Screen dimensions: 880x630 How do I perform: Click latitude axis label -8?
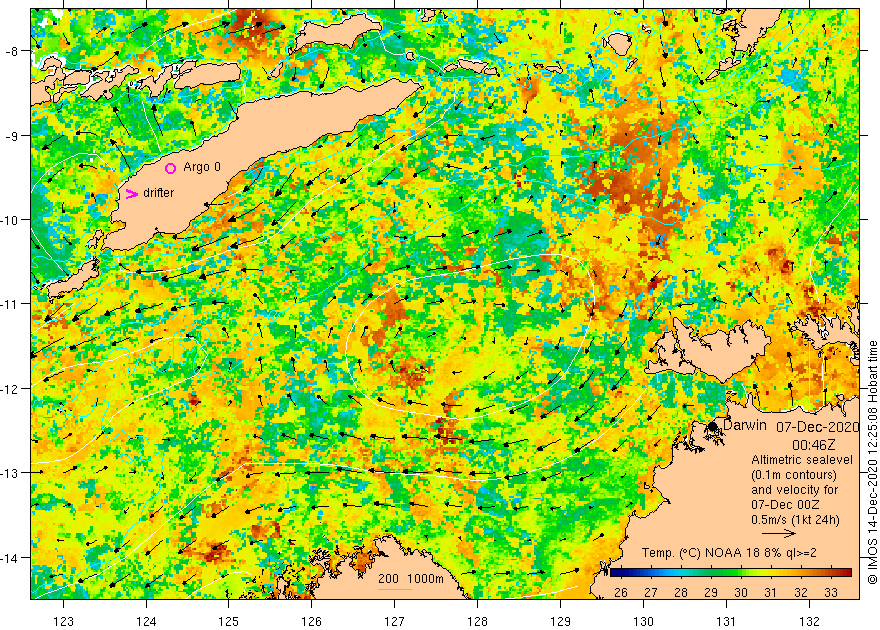[x=11, y=52]
